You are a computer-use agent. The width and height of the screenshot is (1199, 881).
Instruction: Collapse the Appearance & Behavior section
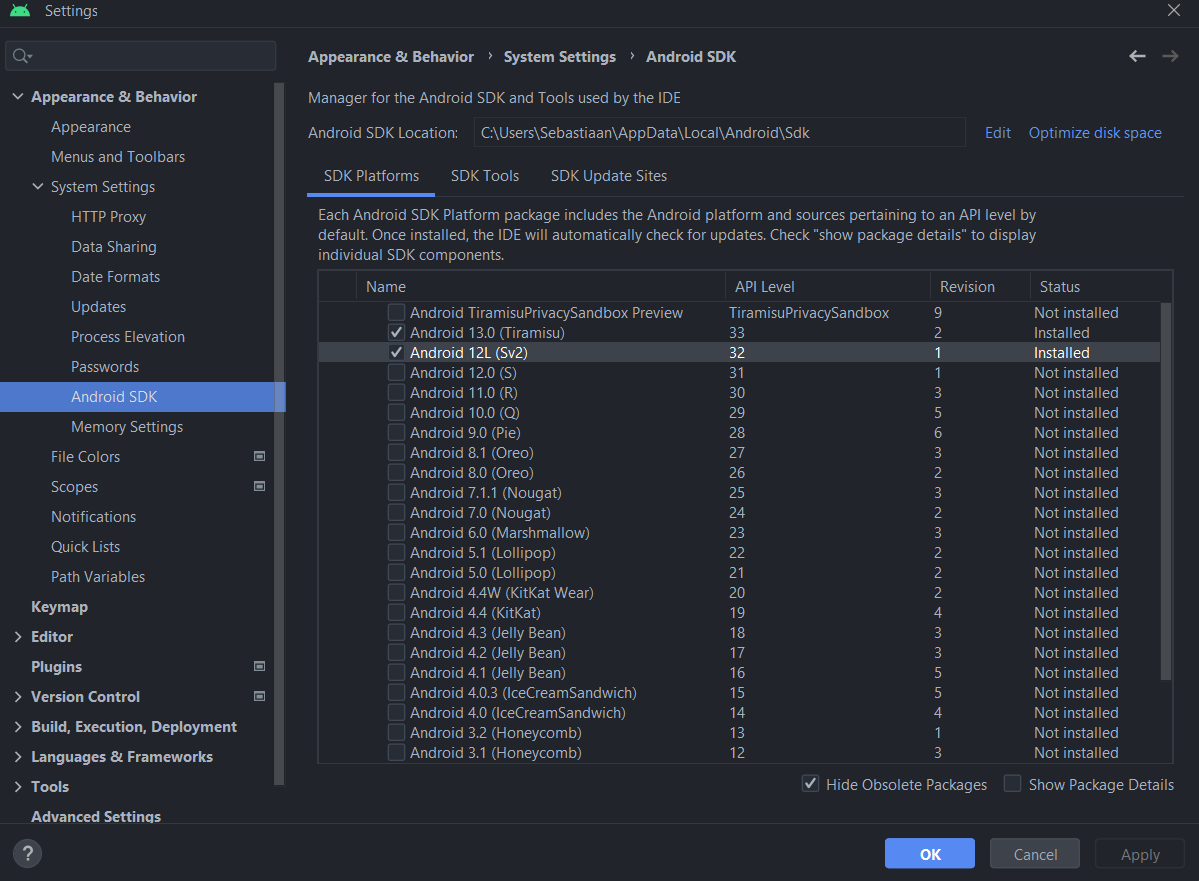18,97
